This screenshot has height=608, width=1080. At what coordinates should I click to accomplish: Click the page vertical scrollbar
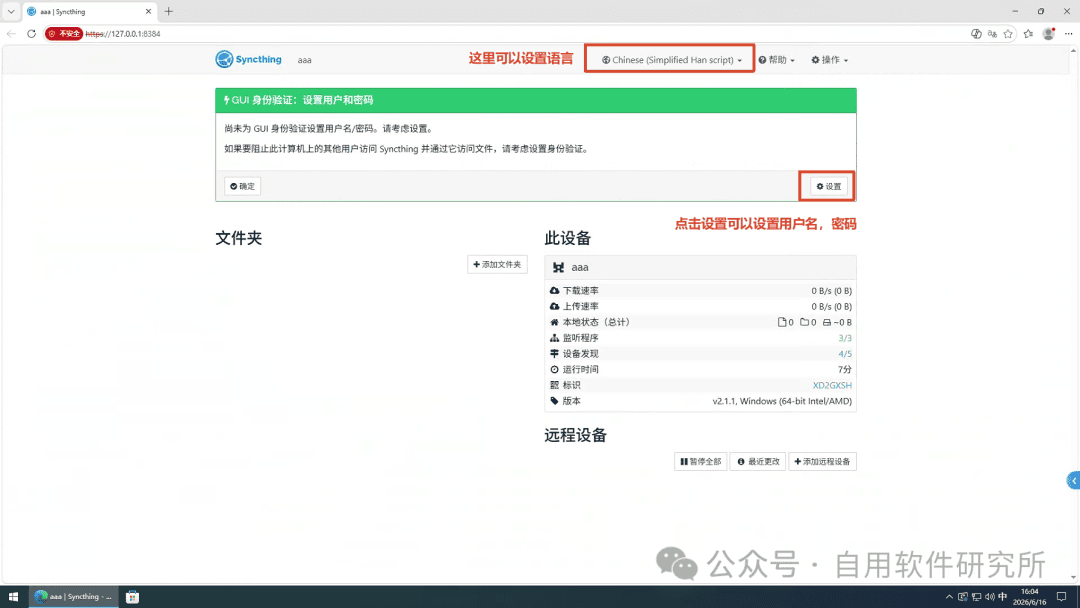tap(1073, 313)
